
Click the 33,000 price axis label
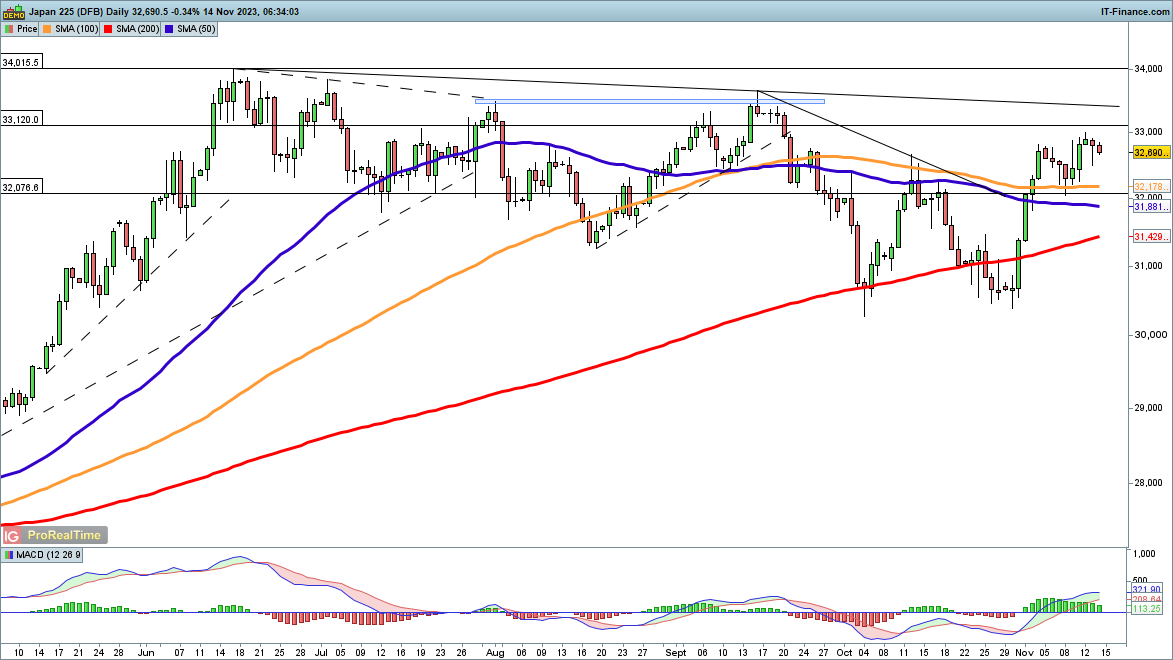point(1148,132)
